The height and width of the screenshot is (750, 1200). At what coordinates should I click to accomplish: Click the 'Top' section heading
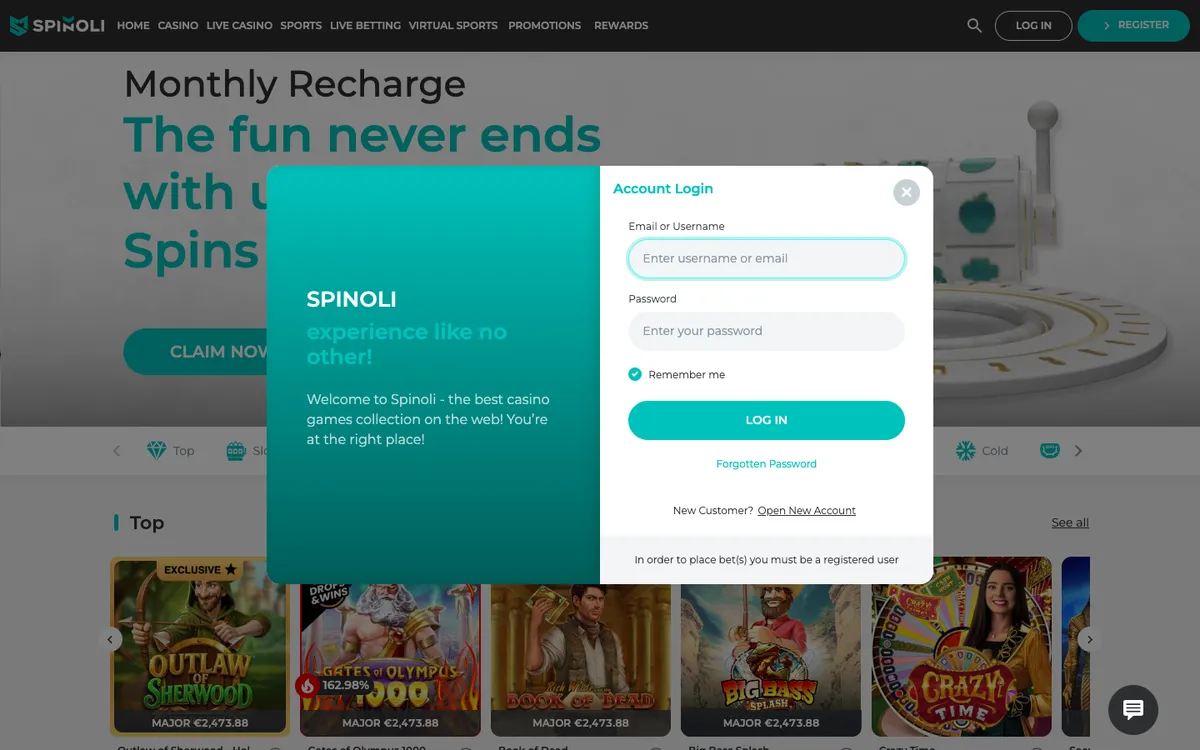coord(147,523)
